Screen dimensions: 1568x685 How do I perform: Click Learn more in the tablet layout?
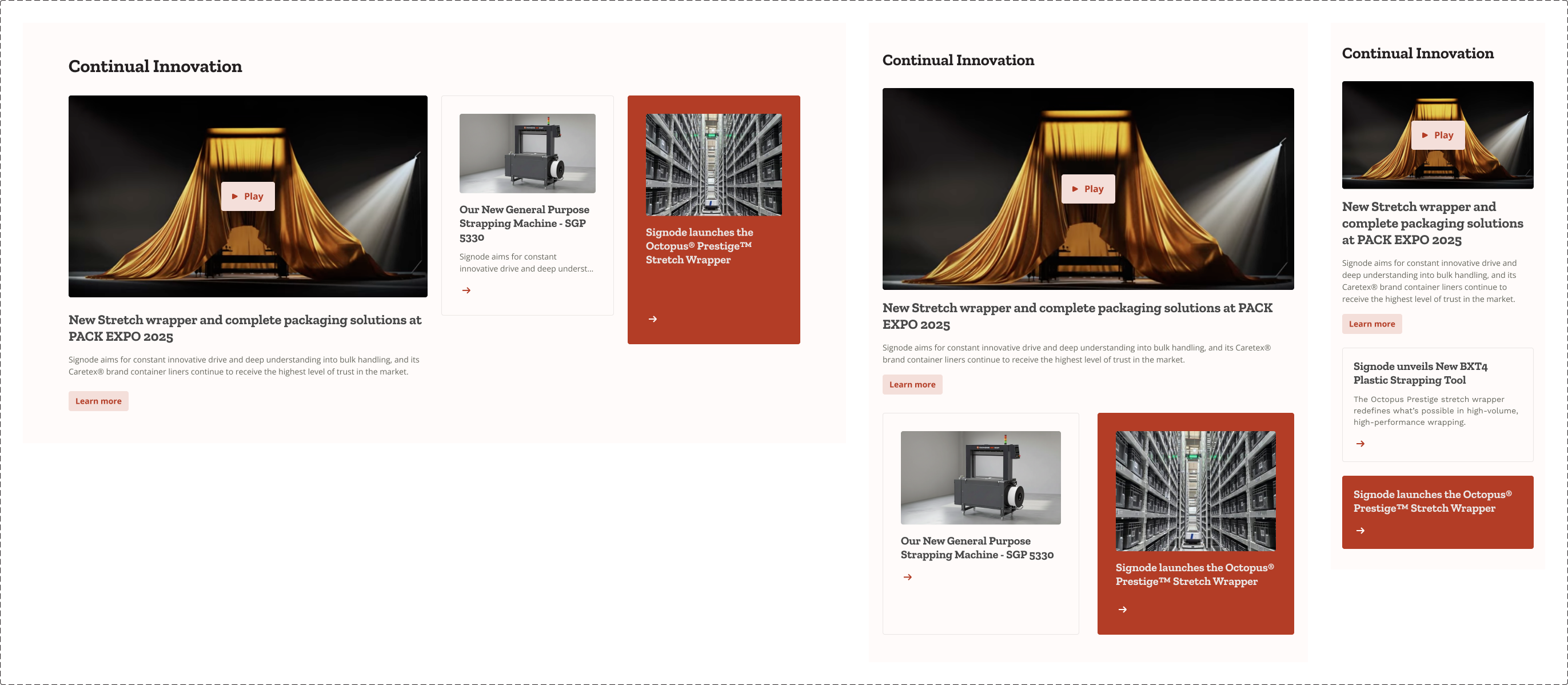click(x=912, y=384)
